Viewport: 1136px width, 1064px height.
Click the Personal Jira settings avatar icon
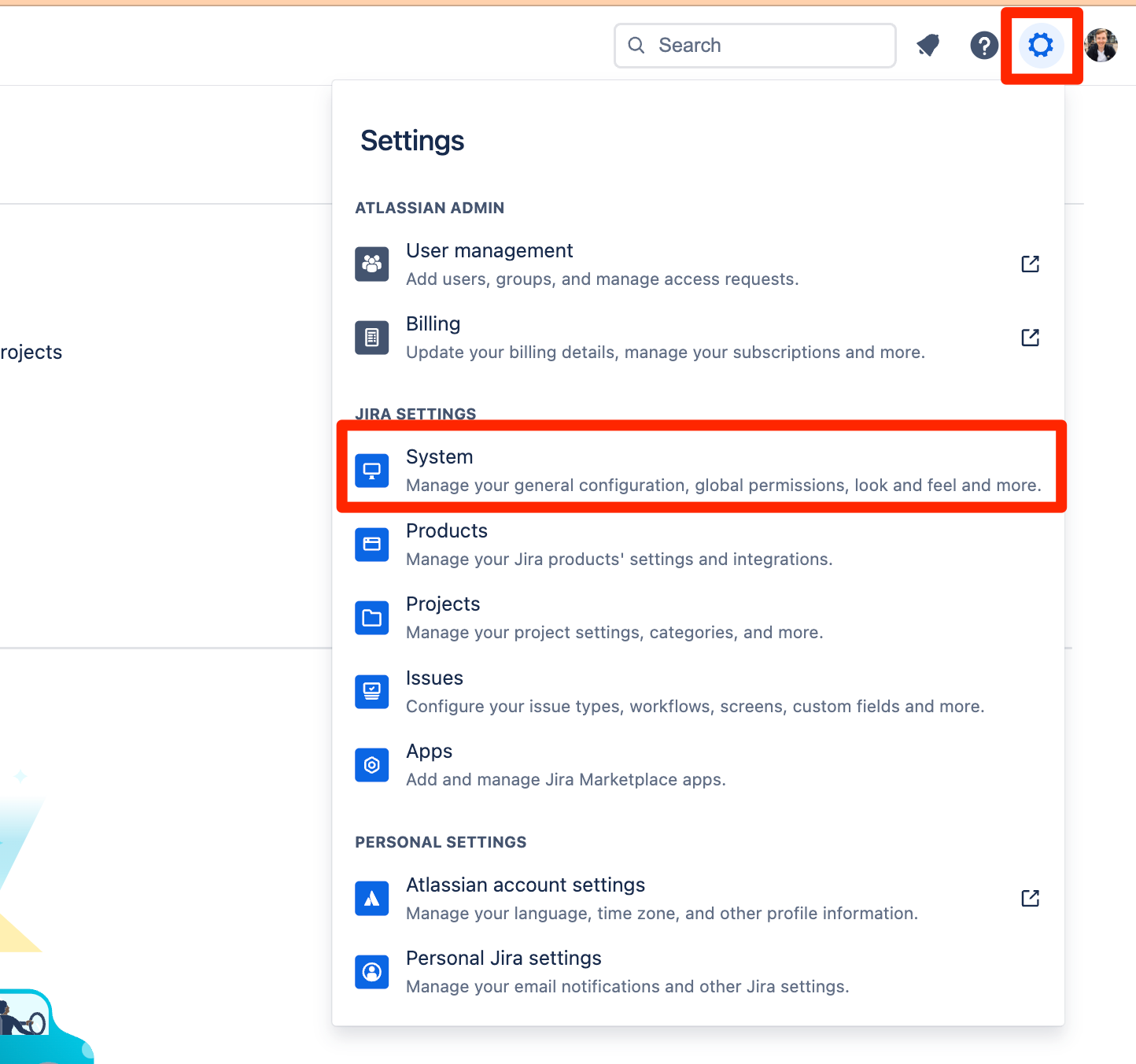[371, 971]
